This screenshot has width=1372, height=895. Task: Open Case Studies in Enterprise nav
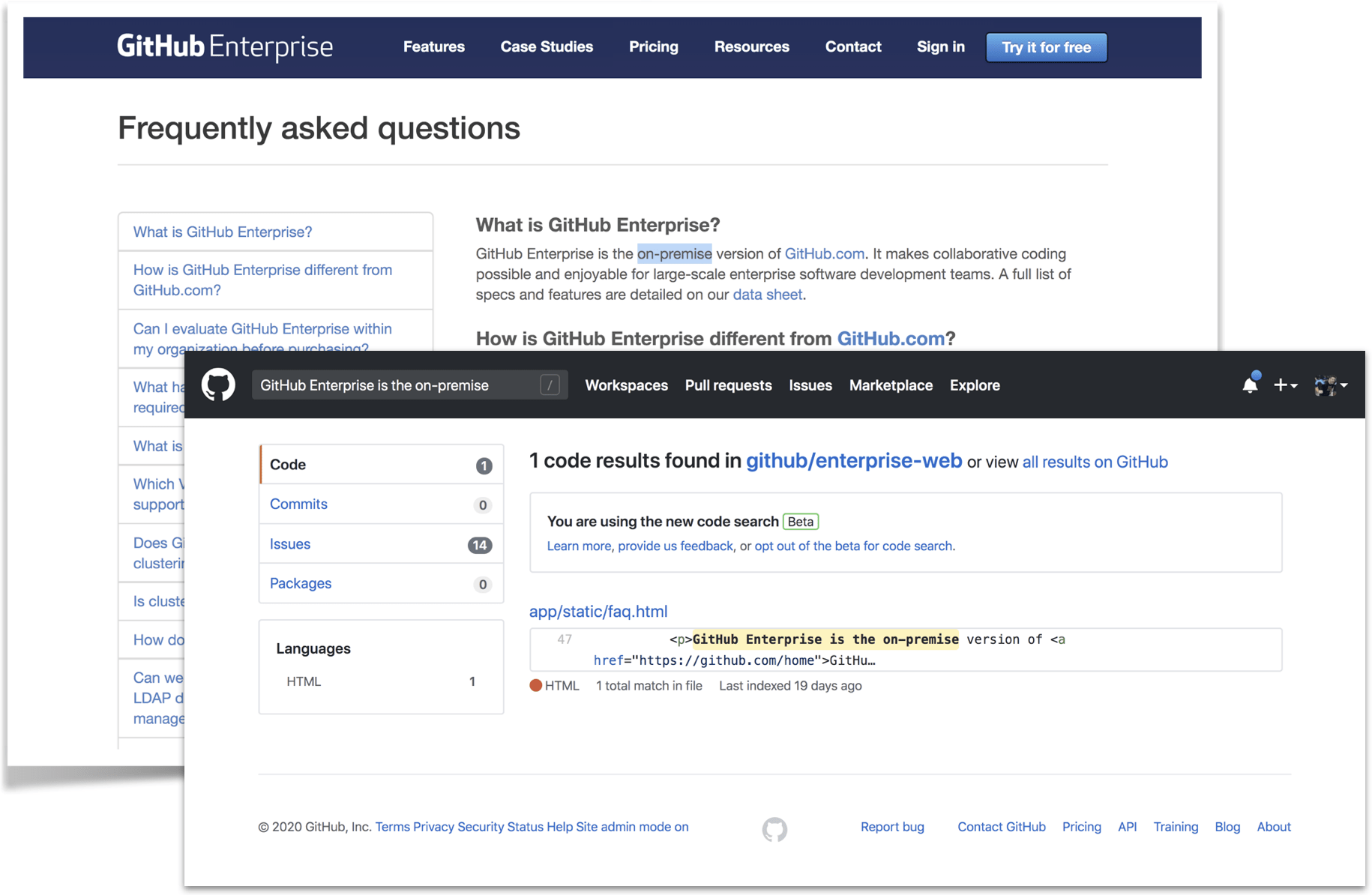point(547,46)
